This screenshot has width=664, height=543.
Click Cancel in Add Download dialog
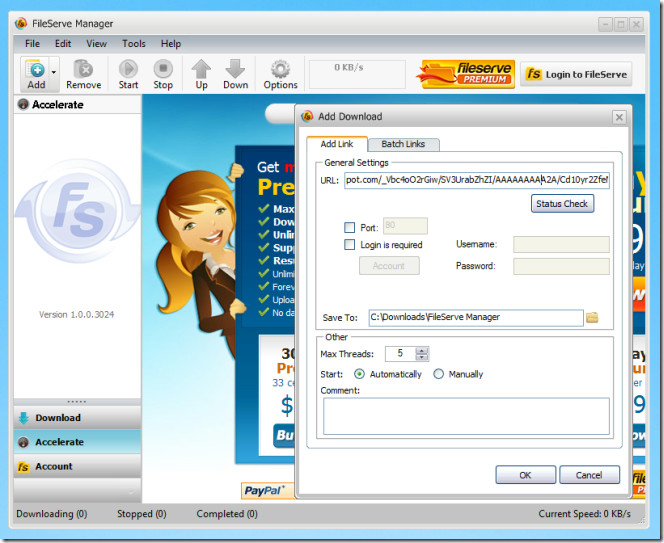(x=589, y=475)
